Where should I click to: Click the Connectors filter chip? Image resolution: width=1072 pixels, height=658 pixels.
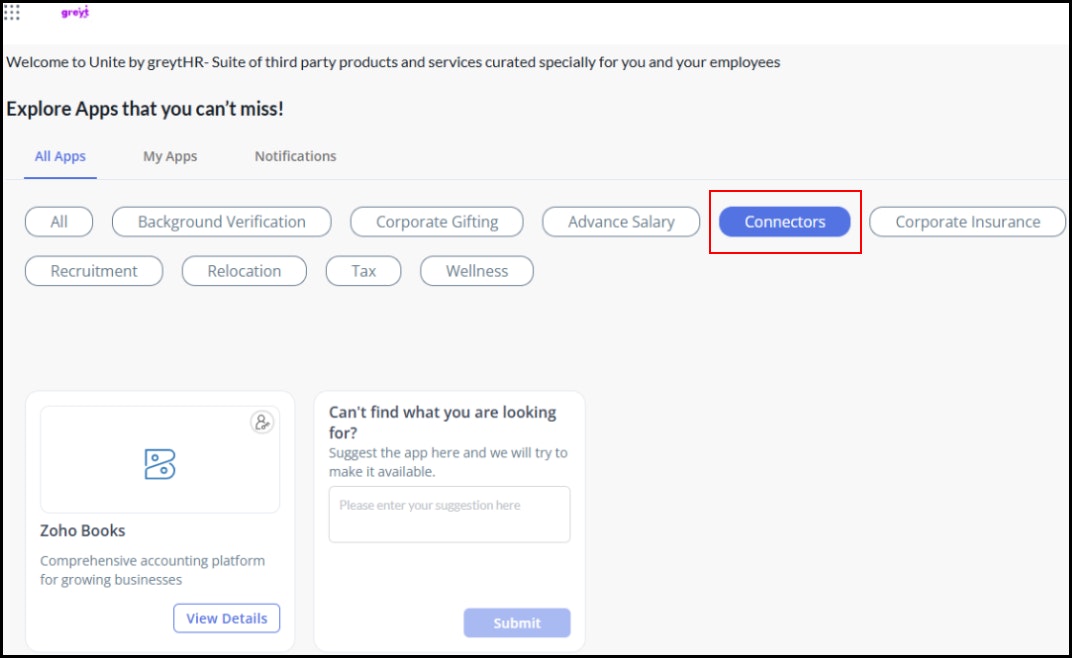[785, 222]
